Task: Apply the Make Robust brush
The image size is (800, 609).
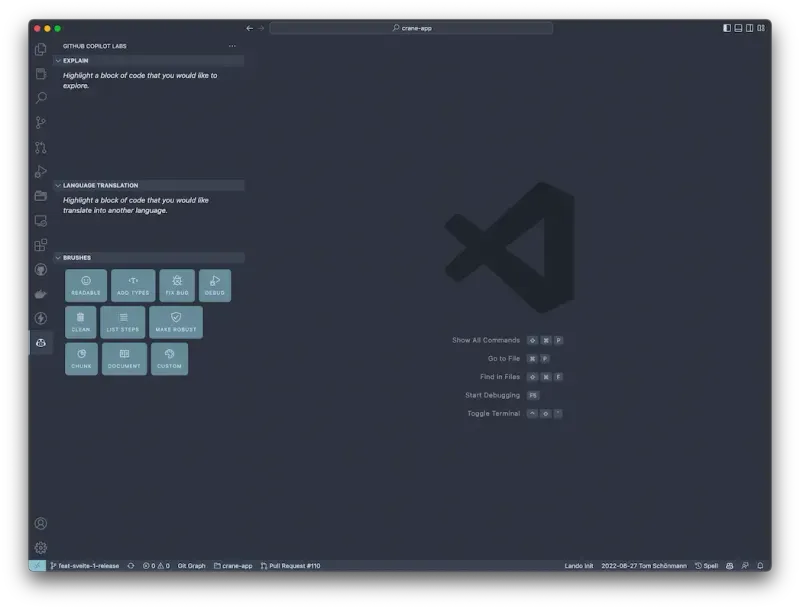Action: (x=176, y=322)
